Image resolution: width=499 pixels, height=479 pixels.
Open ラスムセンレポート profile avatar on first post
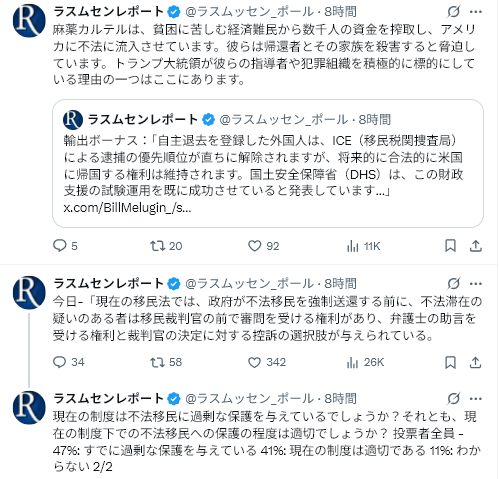29,21
